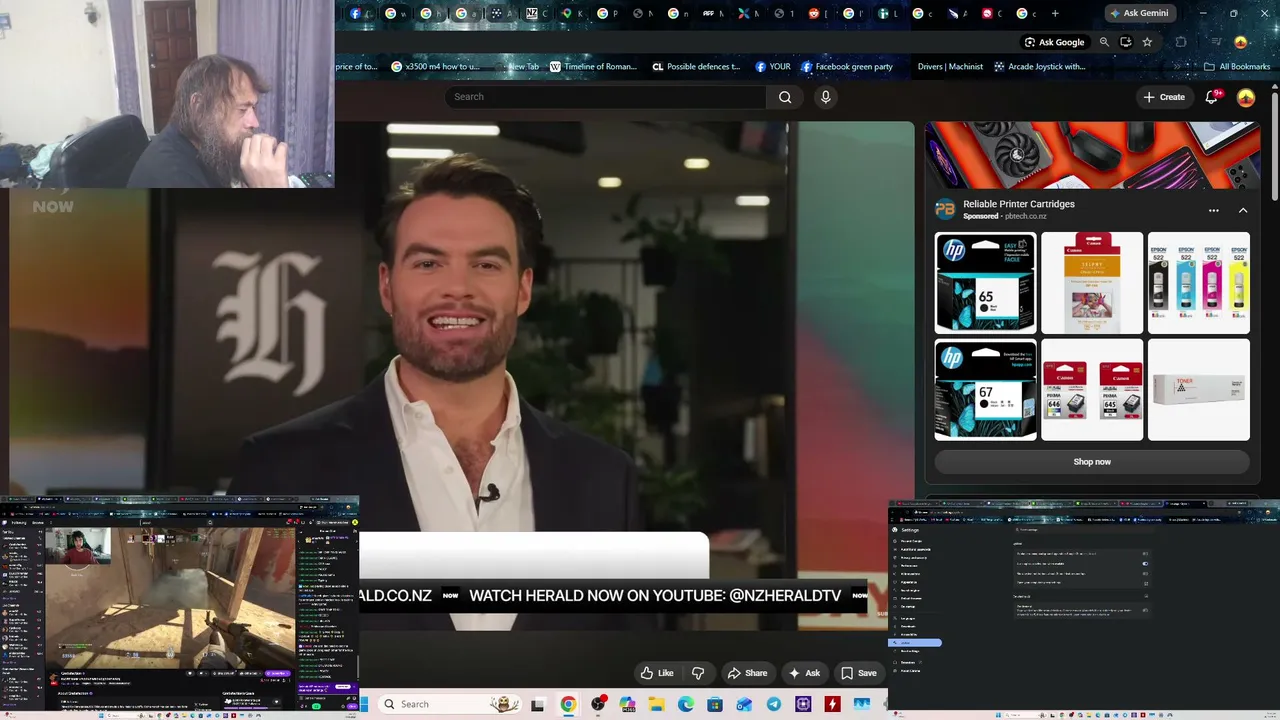1280x720 pixels.
Task: Open the 'YOUR' Facebook bookmark
Action: tap(773, 67)
